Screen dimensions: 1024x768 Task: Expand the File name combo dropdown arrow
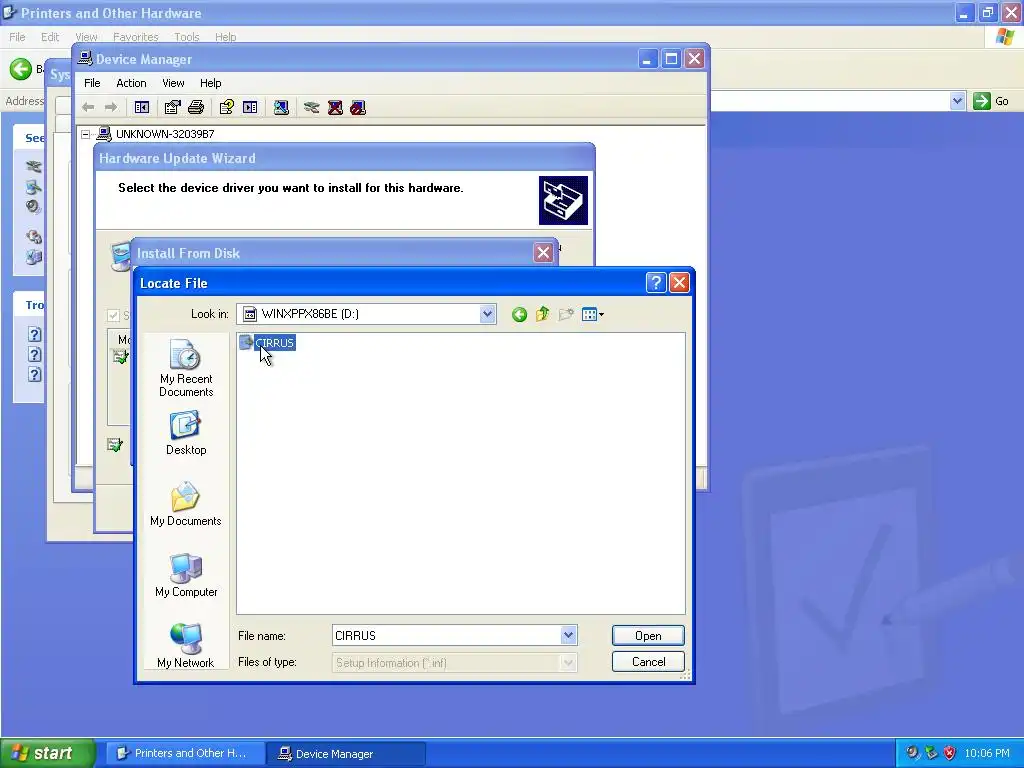tap(568, 635)
